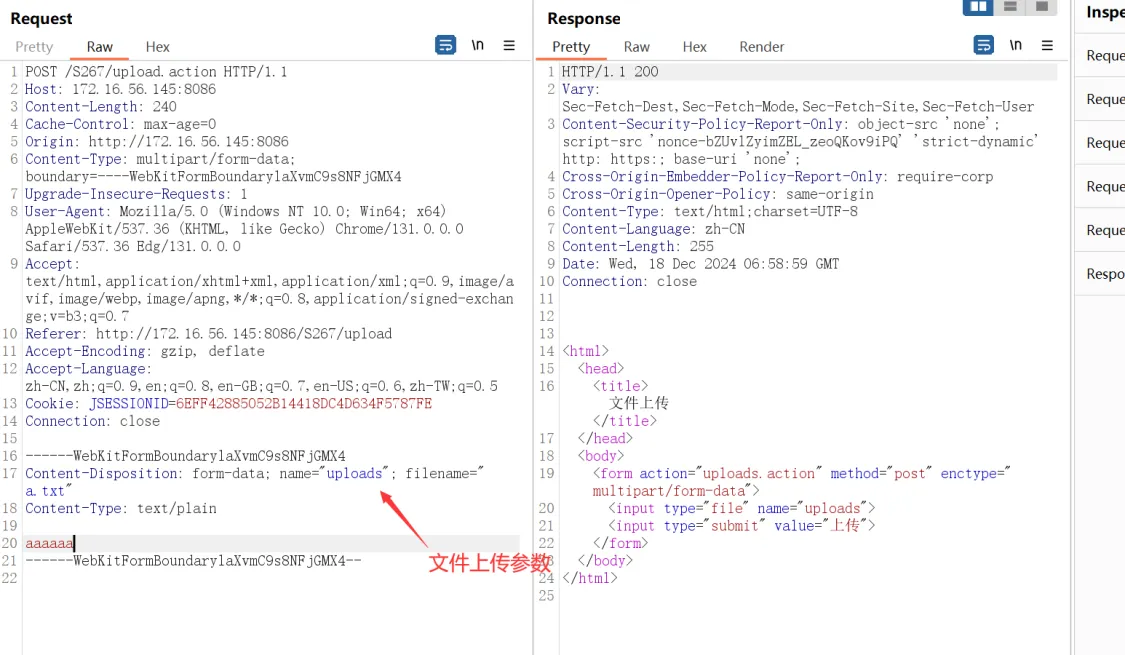Show non-printable characters (\n) in Response panel
Screen dimensions: 1125x655
(1016, 45)
